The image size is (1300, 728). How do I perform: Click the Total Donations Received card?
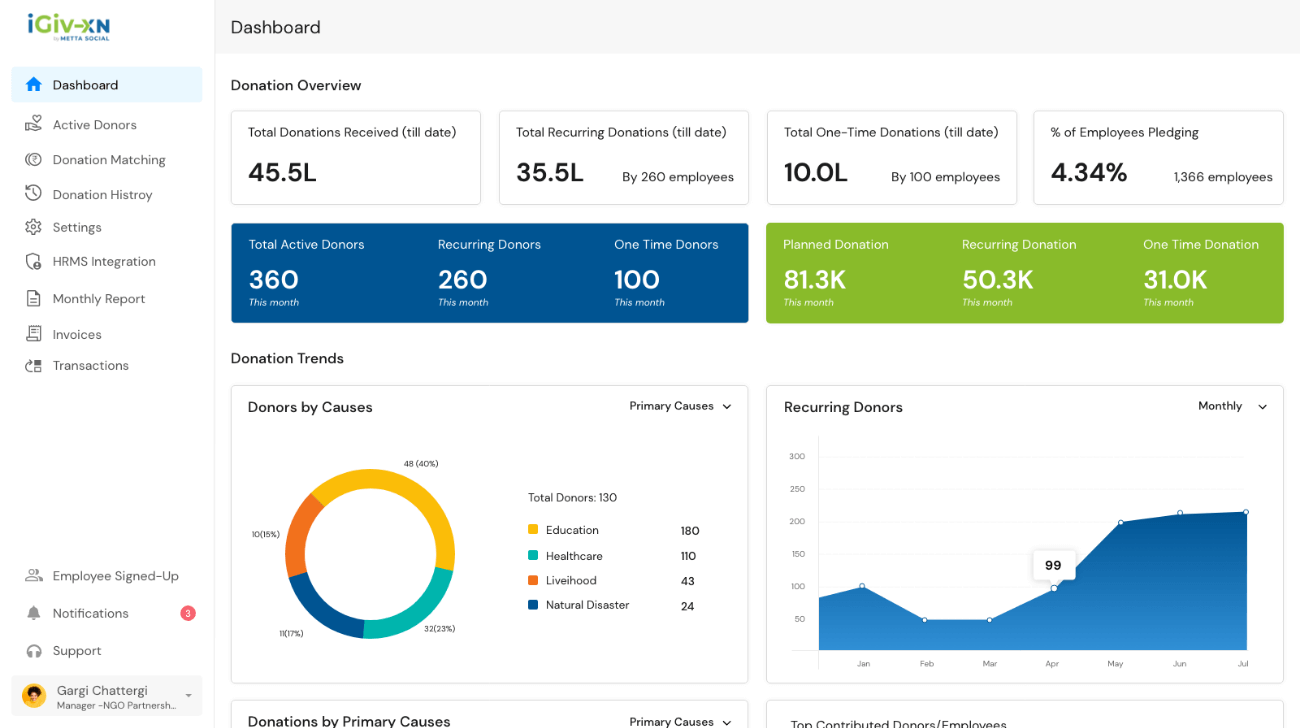click(x=355, y=158)
